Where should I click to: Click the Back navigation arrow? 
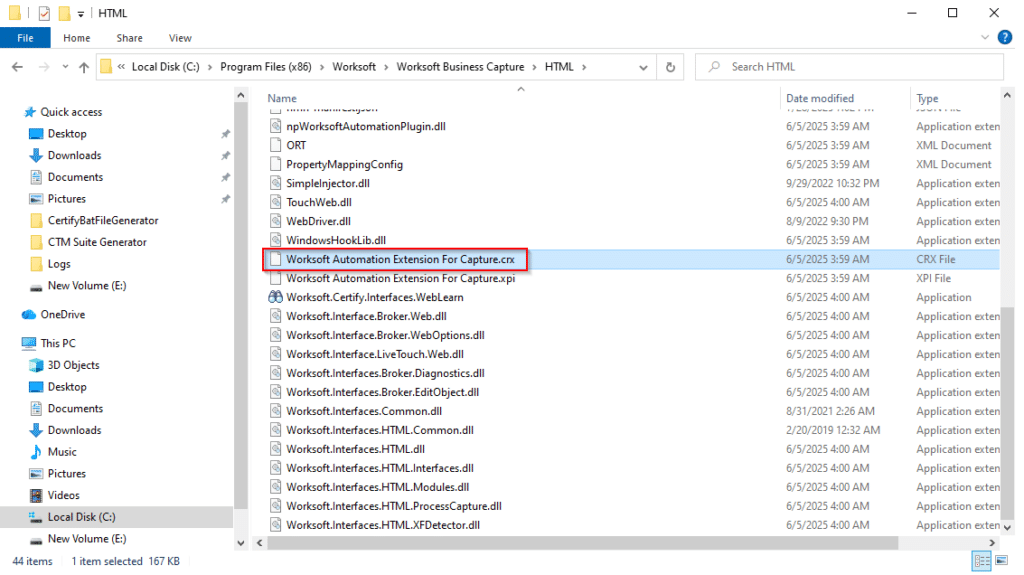18,67
